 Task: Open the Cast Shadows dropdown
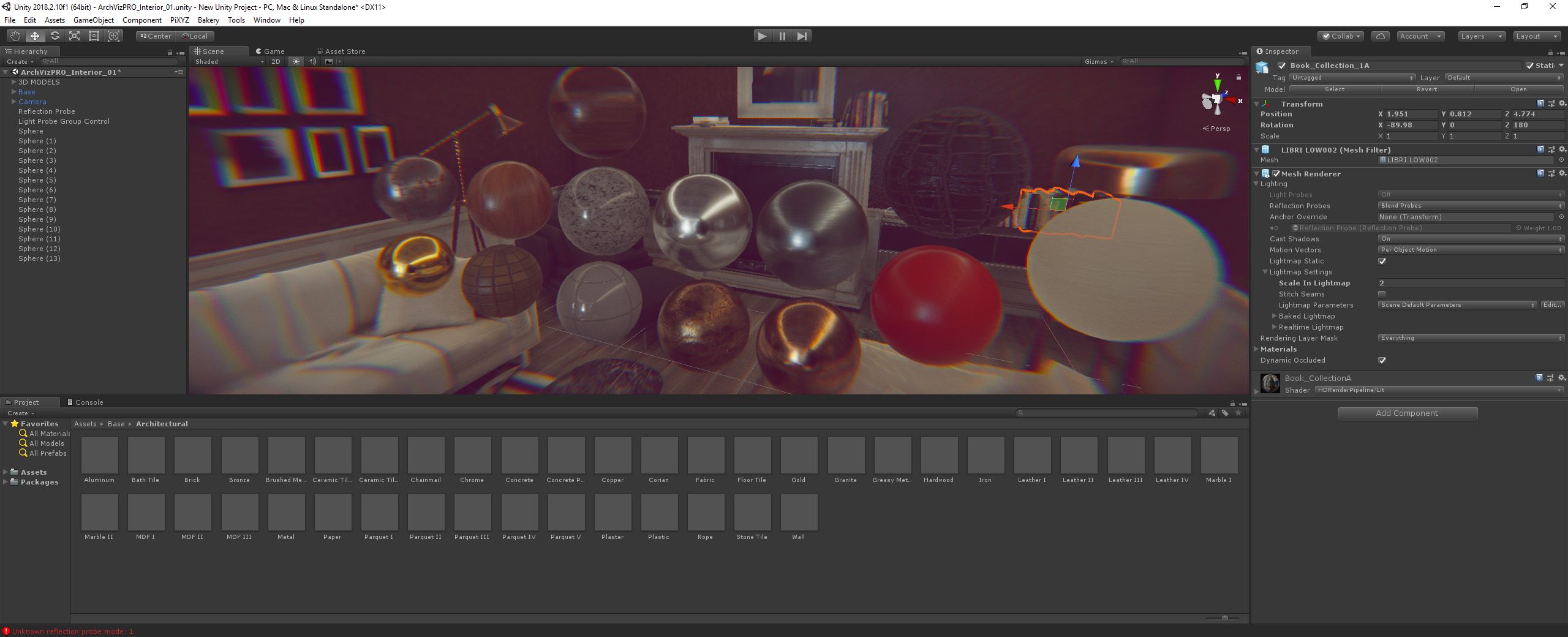[1470, 238]
